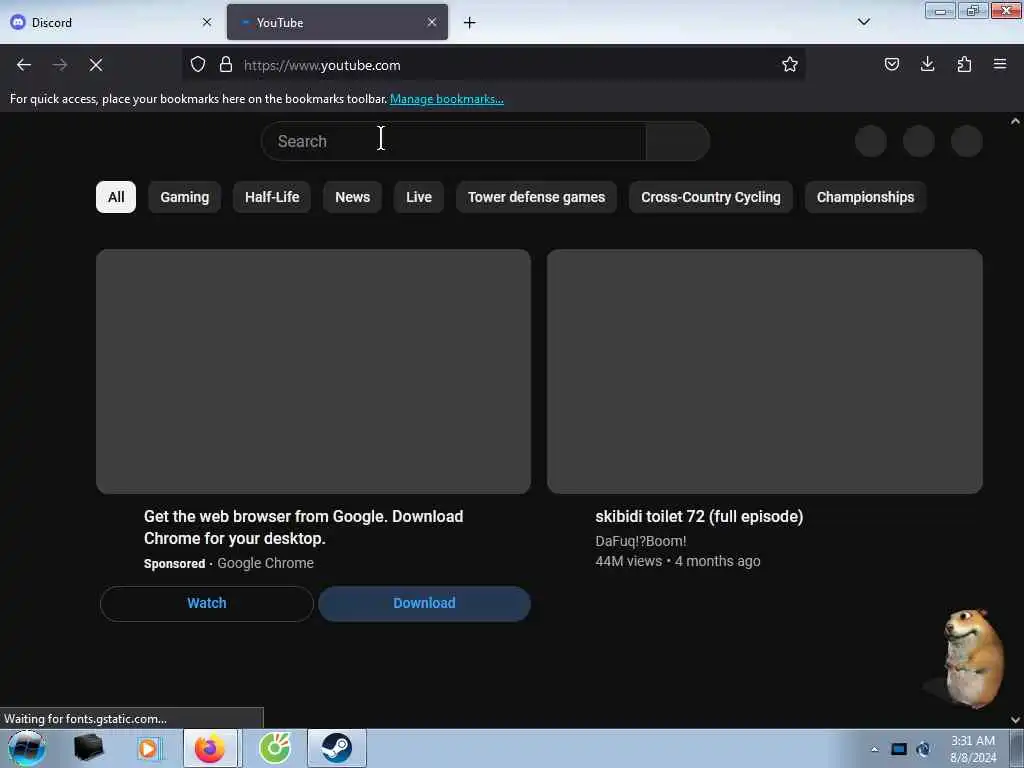The width and height of the screenshot is (1024, 768).
Task: Open the Firefox hamburger menu
Action: (x=1000, y=64)
